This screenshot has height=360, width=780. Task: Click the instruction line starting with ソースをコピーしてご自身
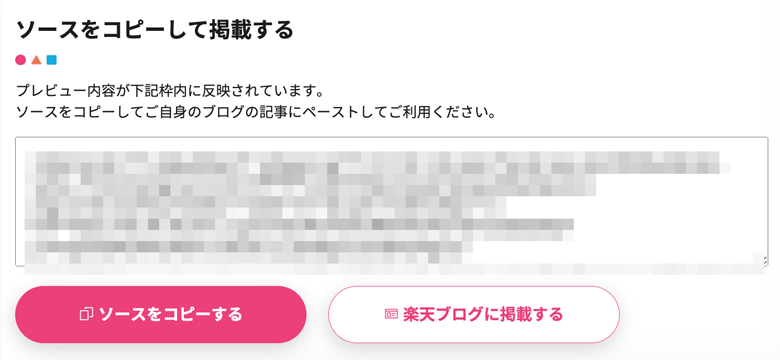click(256, 112)
